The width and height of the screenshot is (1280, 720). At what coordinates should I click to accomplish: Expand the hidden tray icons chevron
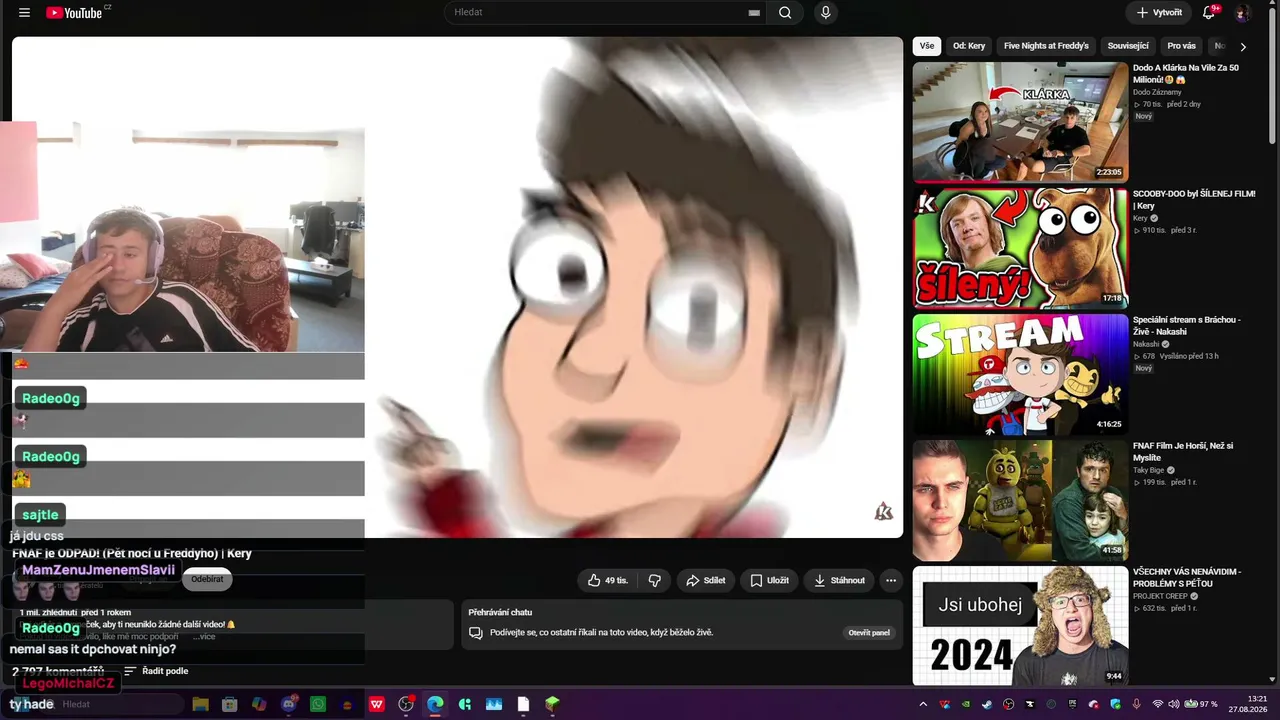click(923, 704)
